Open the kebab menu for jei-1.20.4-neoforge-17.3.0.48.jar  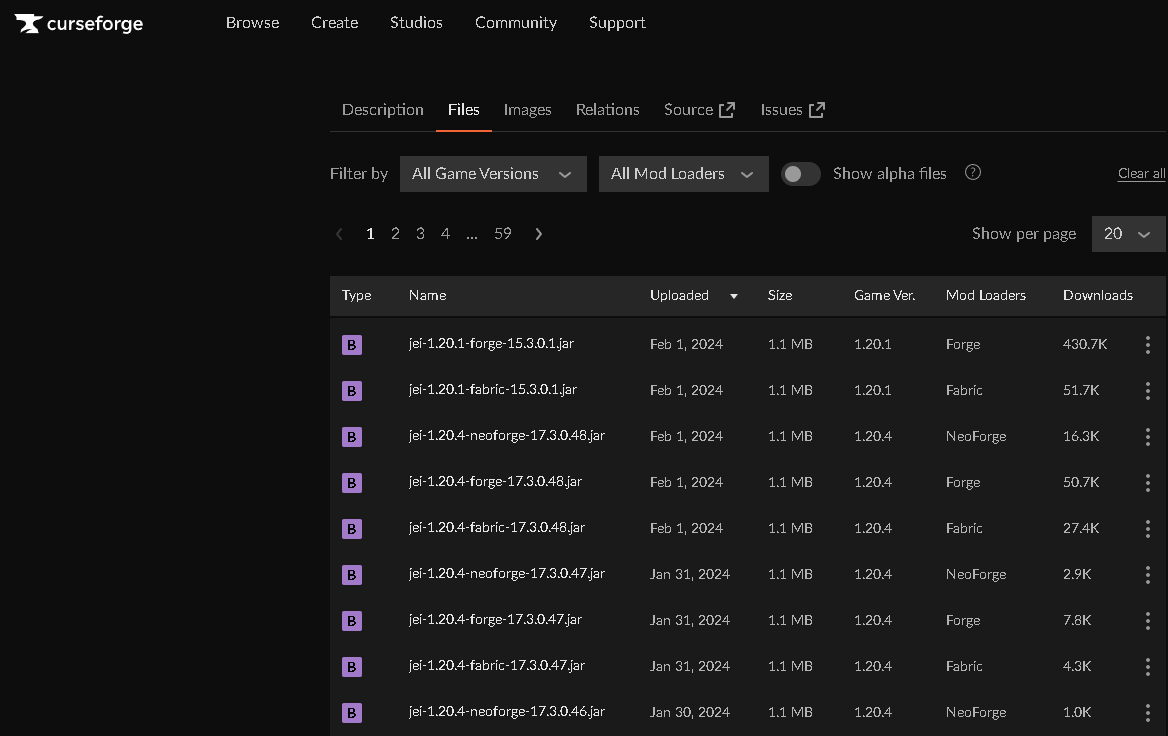(x=1147, y=436)
